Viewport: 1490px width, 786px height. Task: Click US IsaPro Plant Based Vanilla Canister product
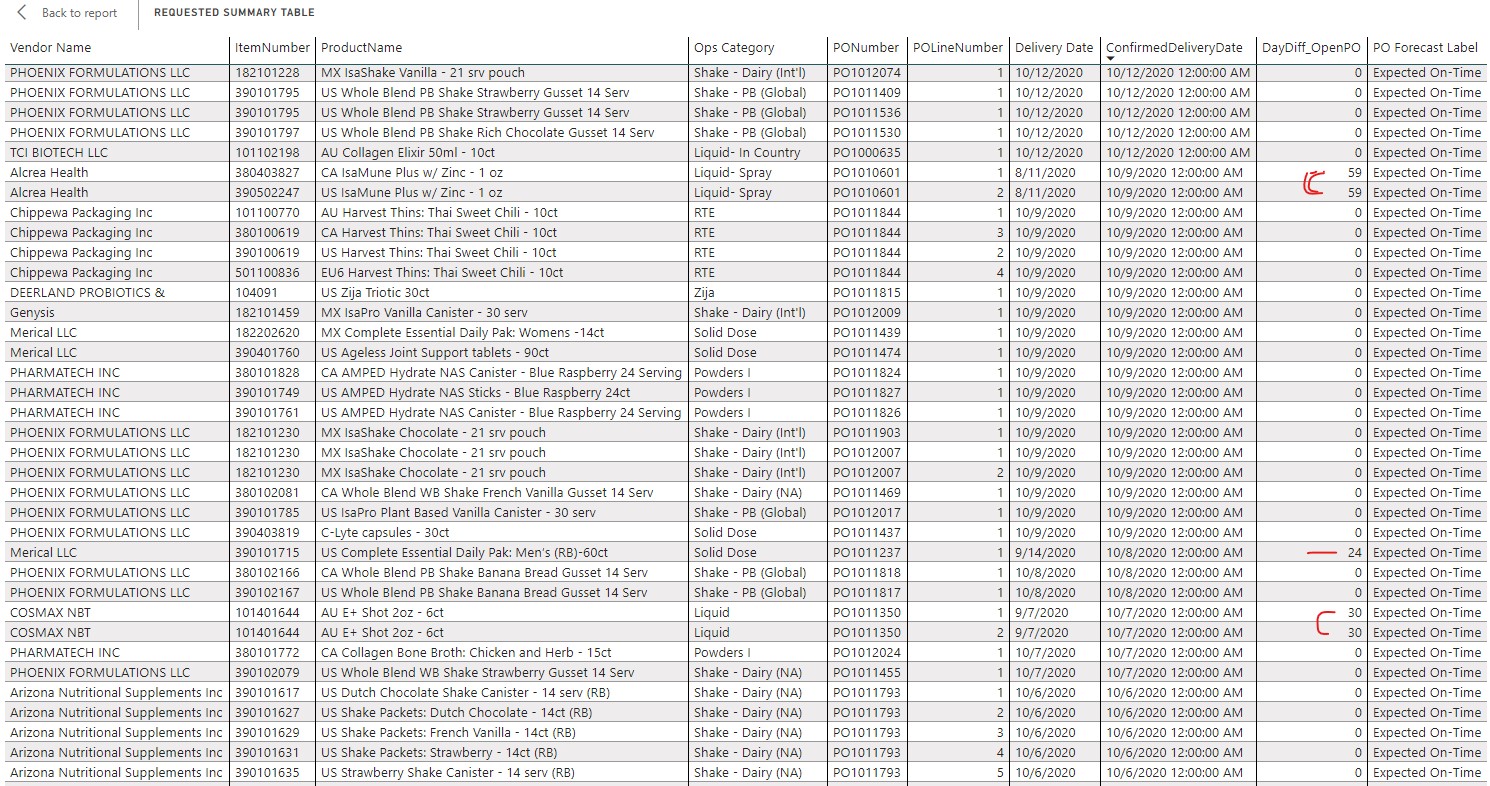tap(457, 512)
